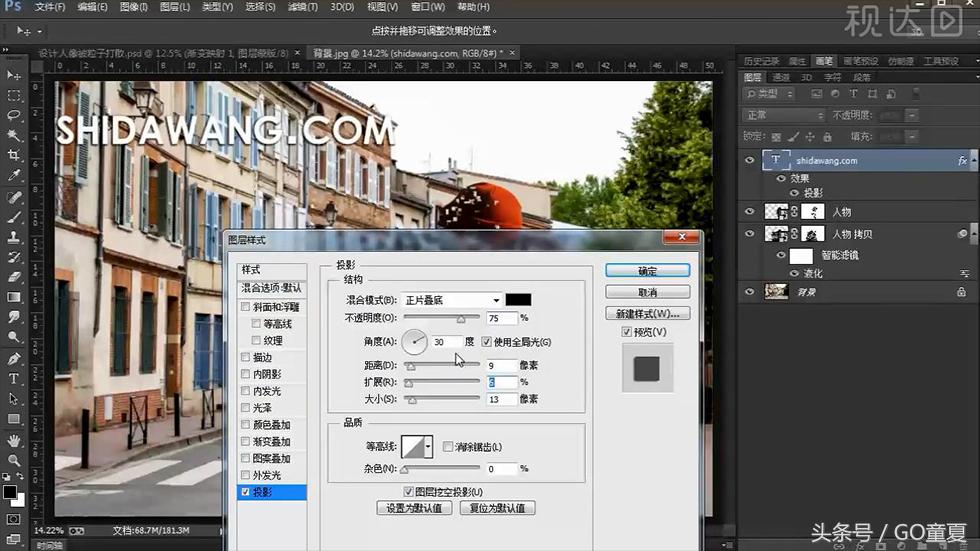Select the Brush tool
This screenshot has width=980, height=551.
[13, 217]
